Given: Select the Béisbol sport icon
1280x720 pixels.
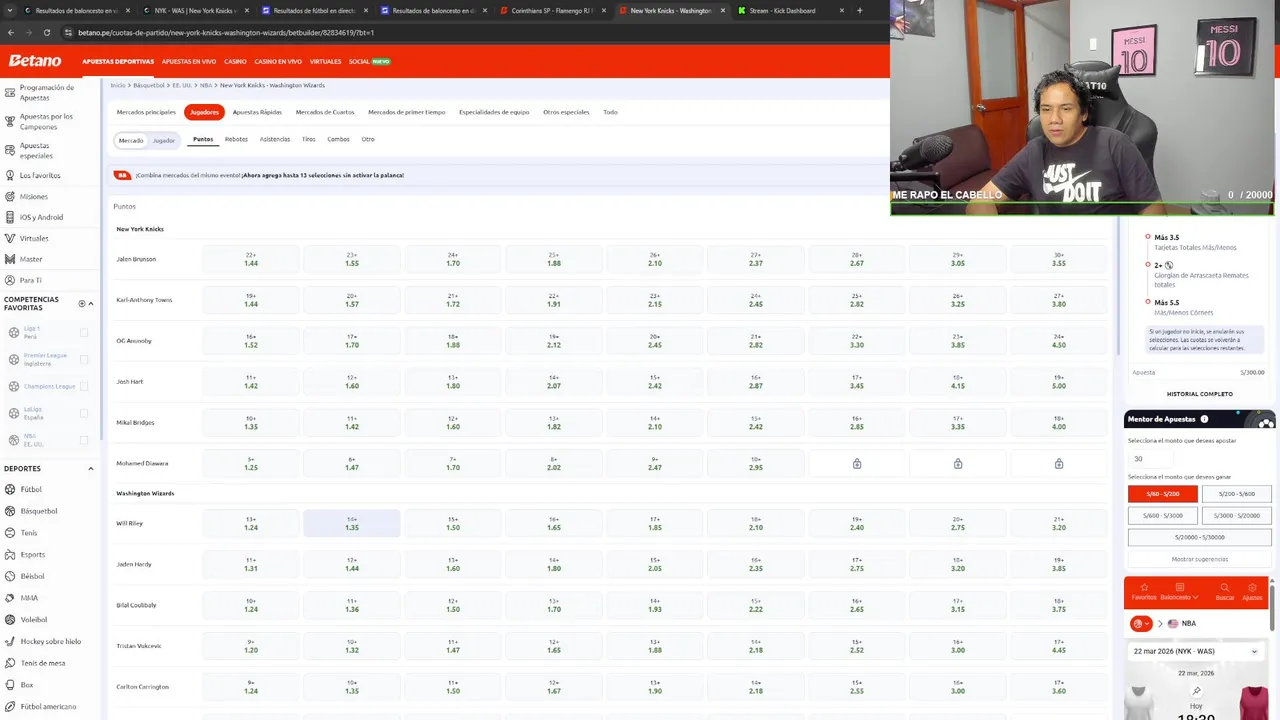Looking at the screenshot, I should (x=10, y=576).
